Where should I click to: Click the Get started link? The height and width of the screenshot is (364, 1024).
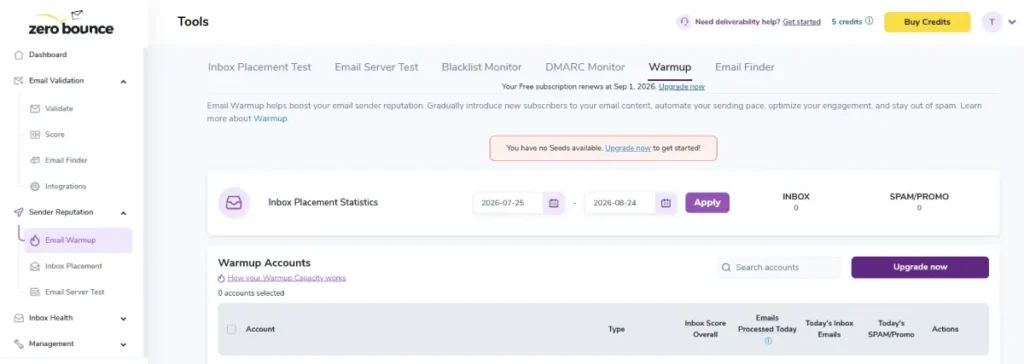click(802, 22)
